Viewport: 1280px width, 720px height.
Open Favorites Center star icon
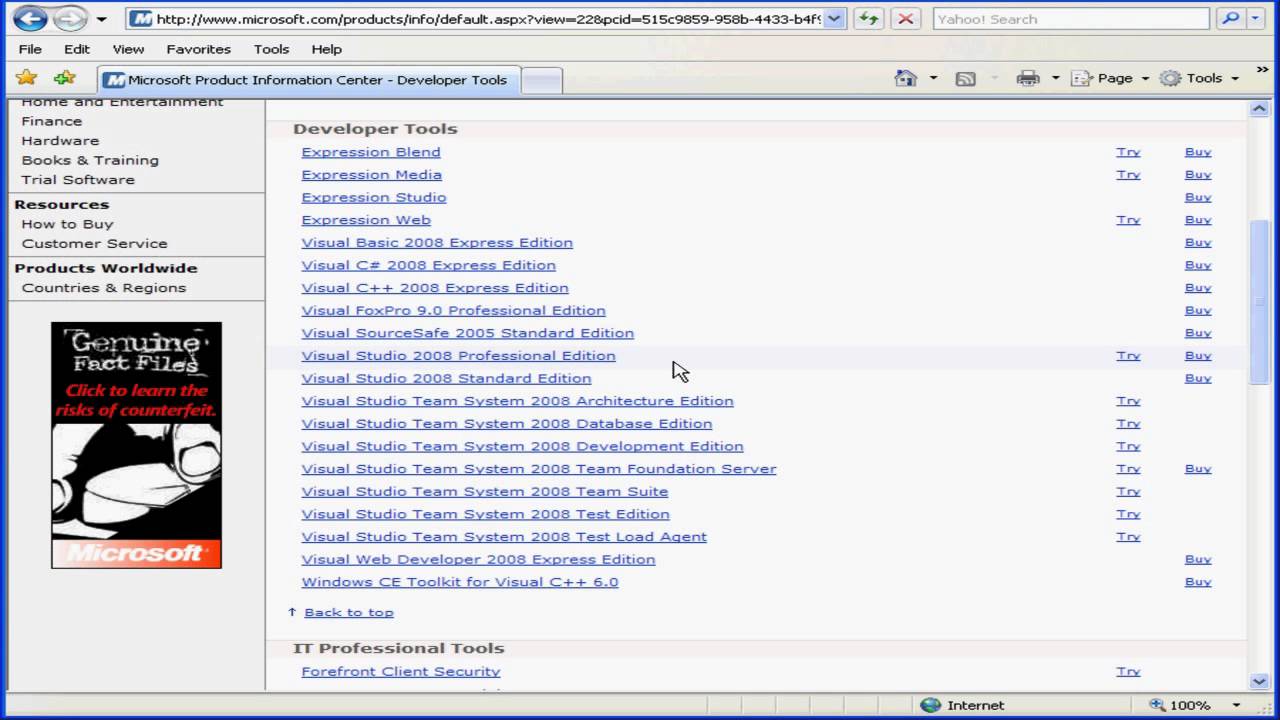click(27, 78)
